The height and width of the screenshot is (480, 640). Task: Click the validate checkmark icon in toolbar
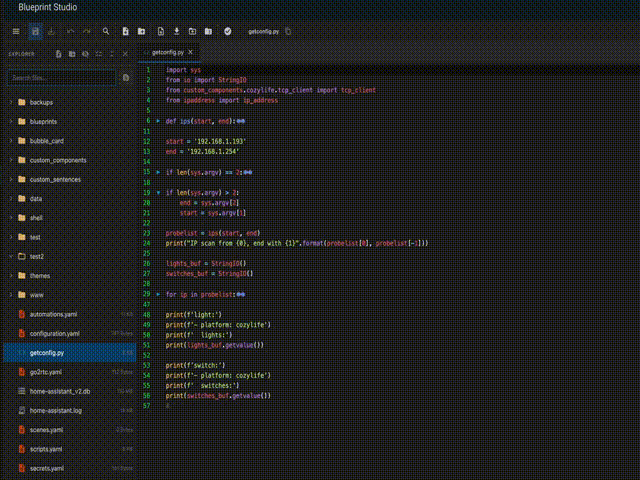point(228,31)
